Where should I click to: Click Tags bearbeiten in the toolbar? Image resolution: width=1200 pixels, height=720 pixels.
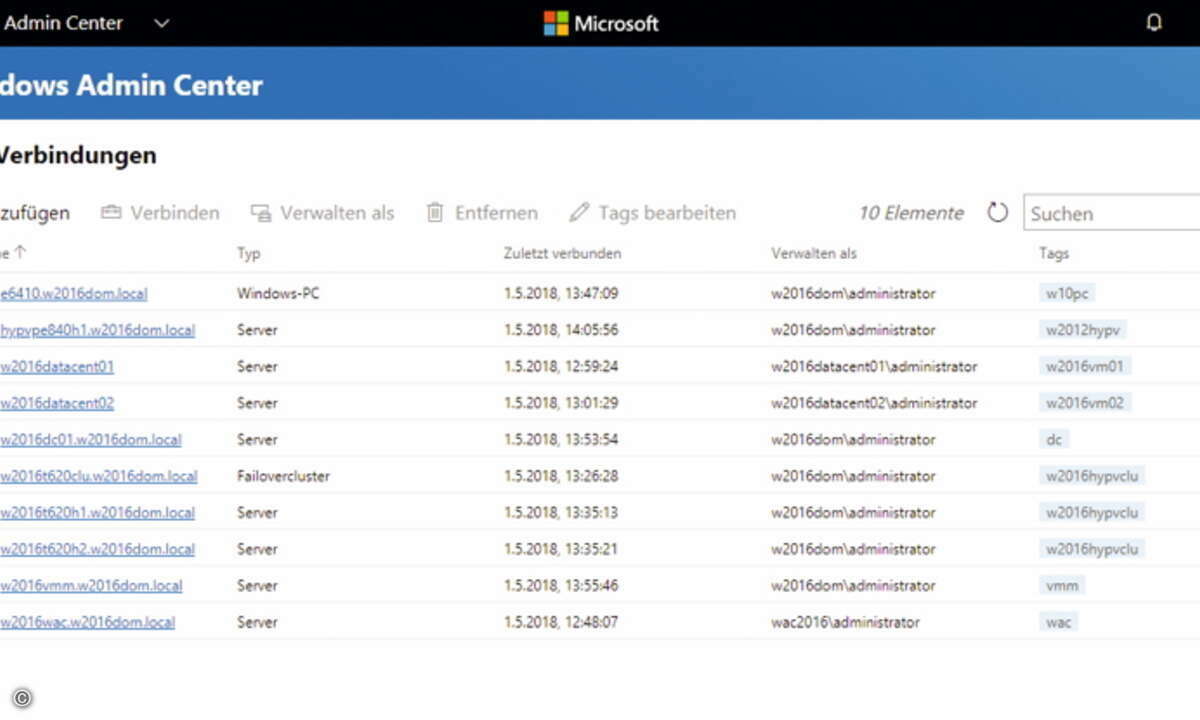click(652, 213)
